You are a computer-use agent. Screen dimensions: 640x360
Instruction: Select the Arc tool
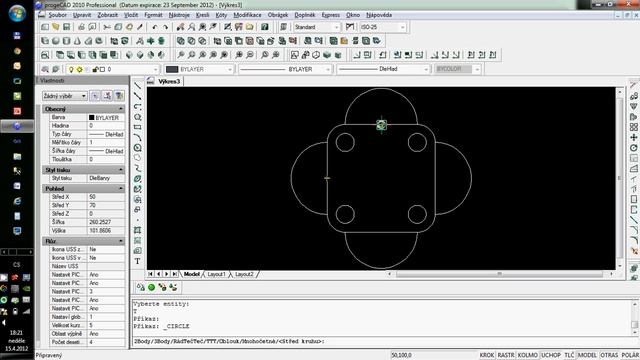(x=138, y=137)
